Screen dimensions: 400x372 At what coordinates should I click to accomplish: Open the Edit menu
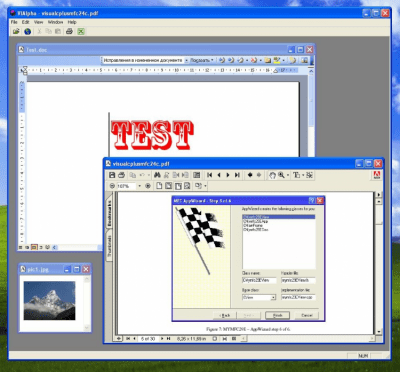click(x=26, y=22)
